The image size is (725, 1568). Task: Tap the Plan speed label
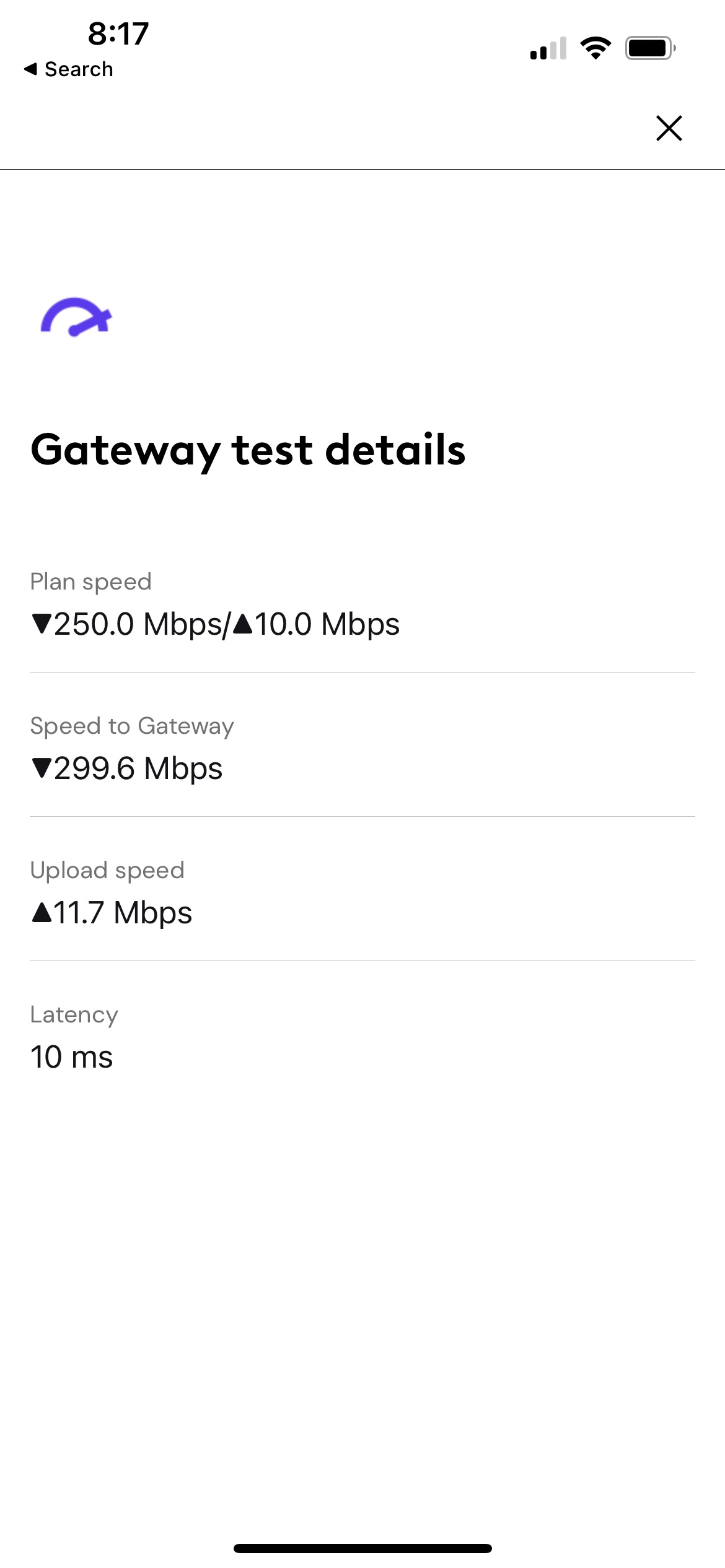(91, 582)
